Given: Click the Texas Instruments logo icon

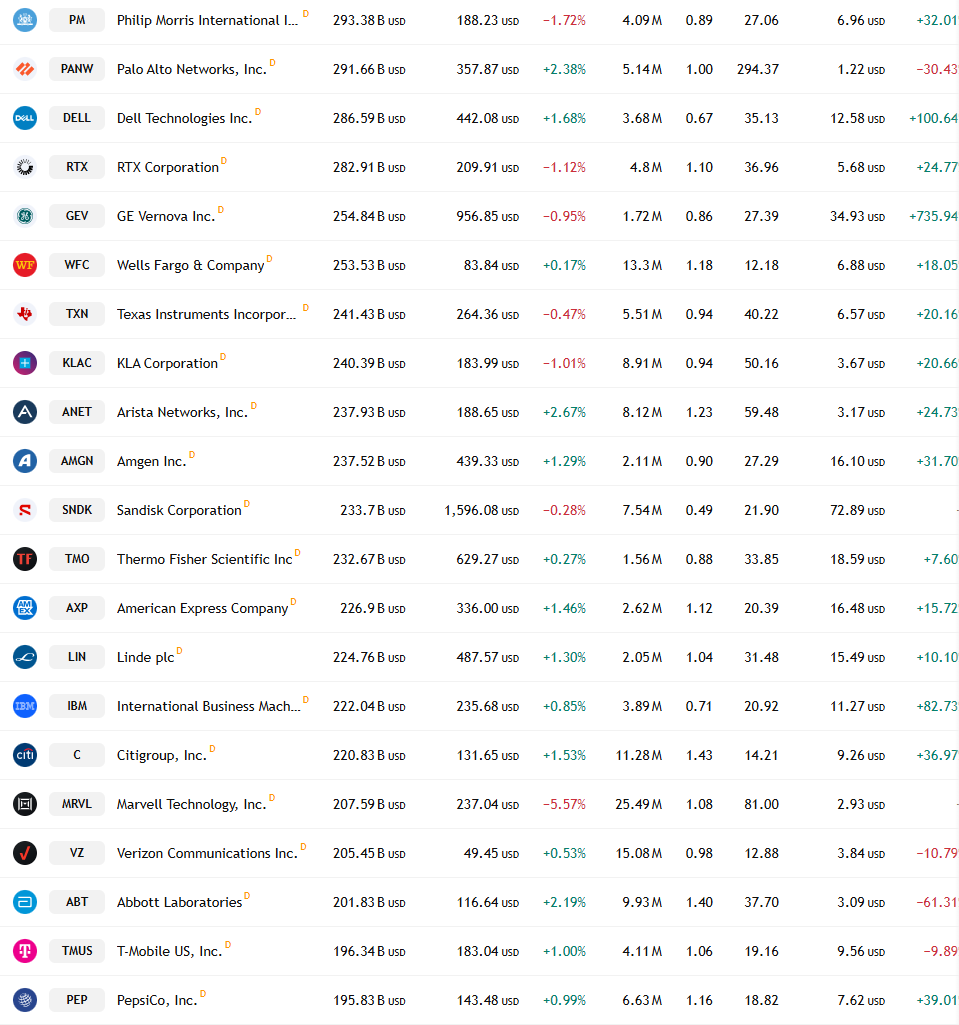Looking at the screenshot, I should (25, 314).
